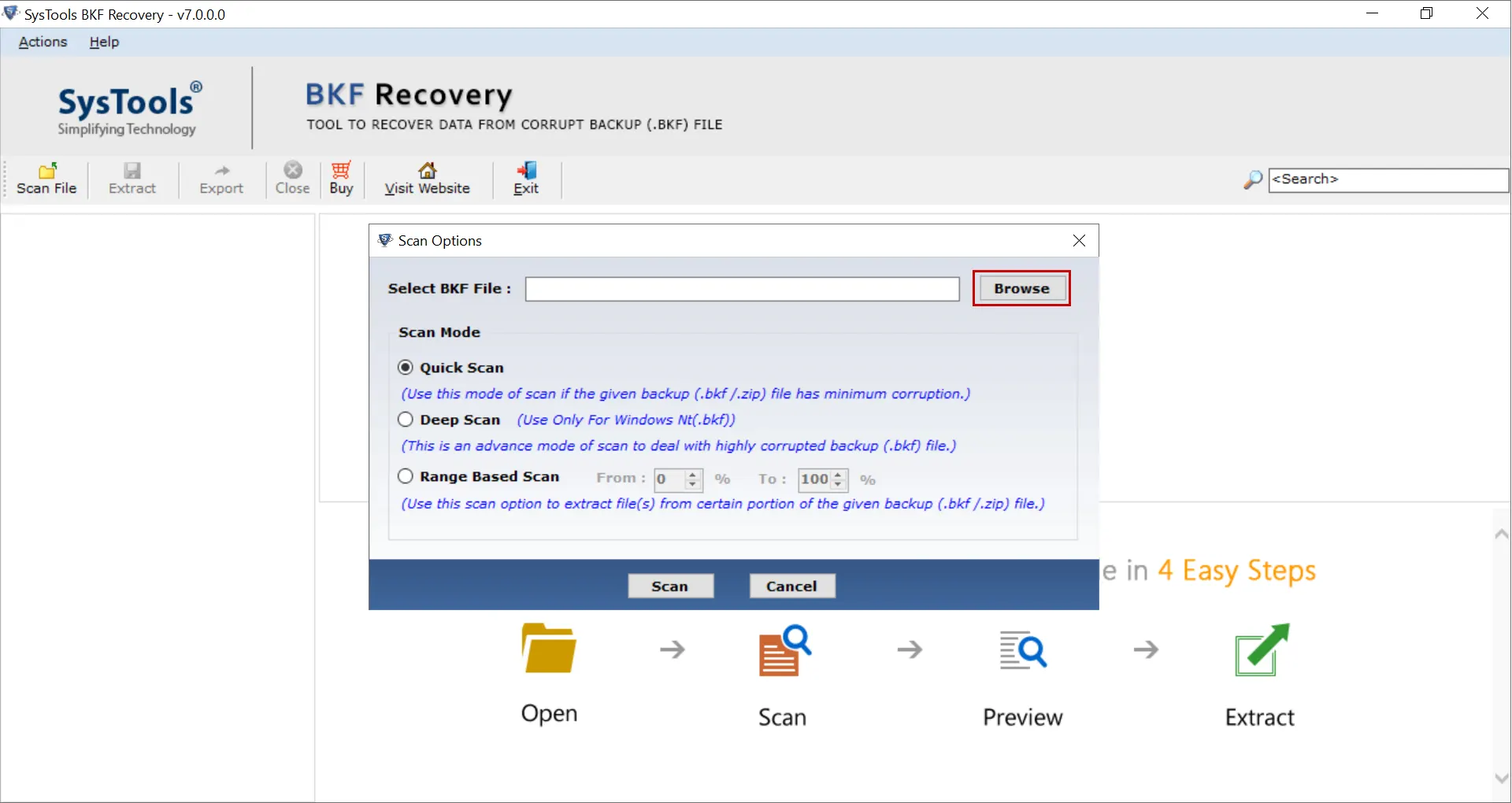The image size is (1512, 803).
Task: Decrease the To percentage spinner
Action: [838, 484]
